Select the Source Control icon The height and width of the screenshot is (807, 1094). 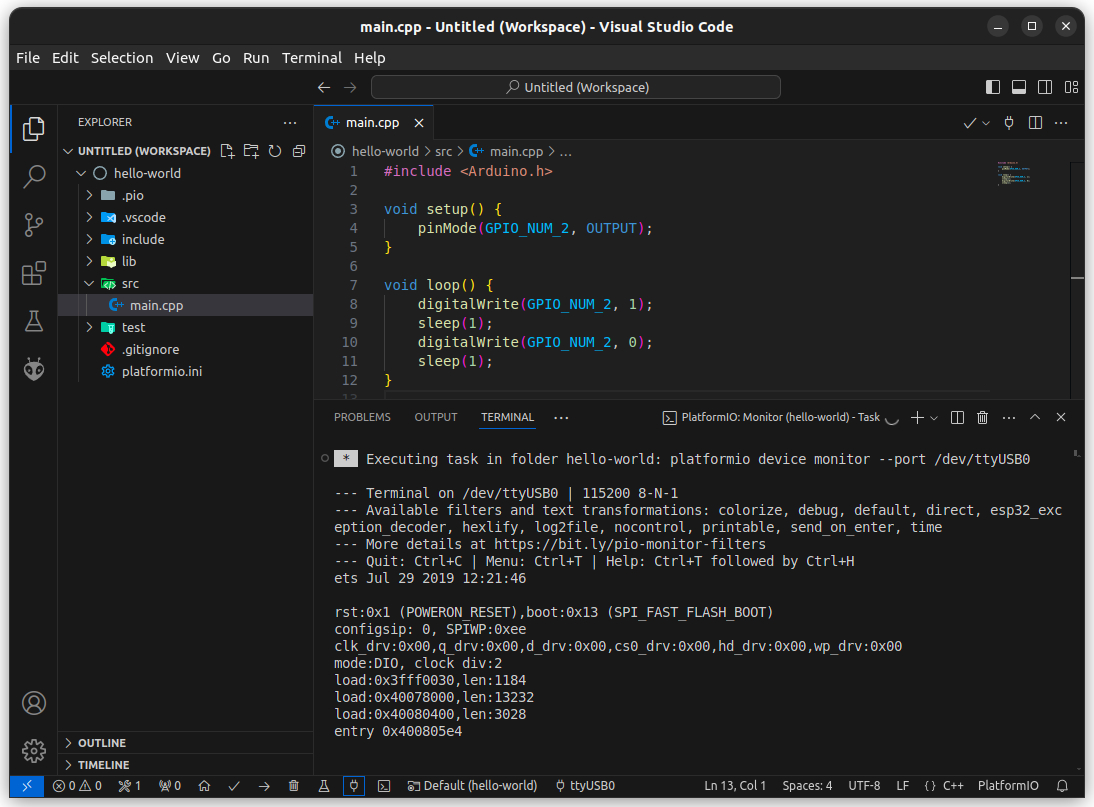34,224
